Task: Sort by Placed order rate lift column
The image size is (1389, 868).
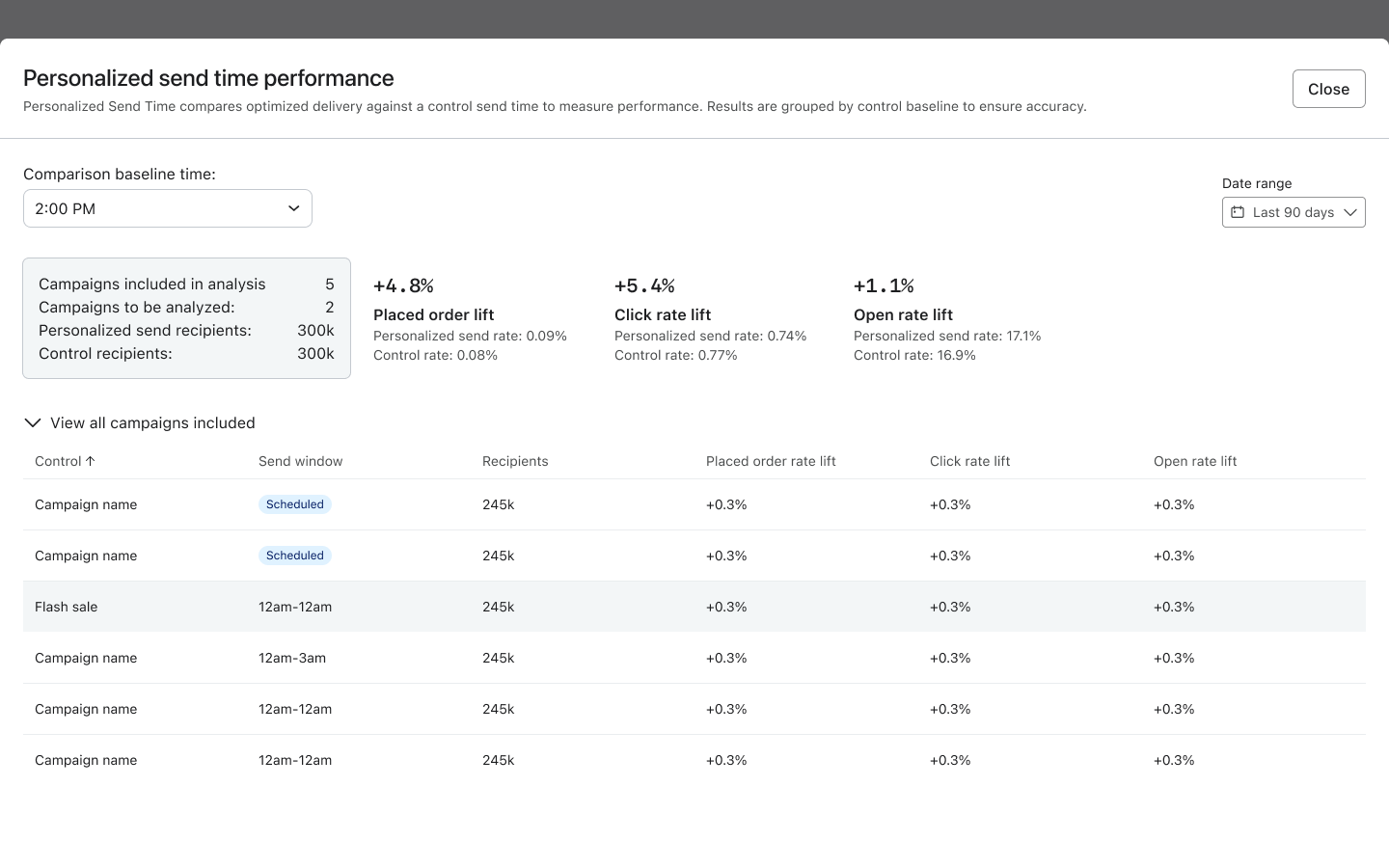Action: click(771, 461)
